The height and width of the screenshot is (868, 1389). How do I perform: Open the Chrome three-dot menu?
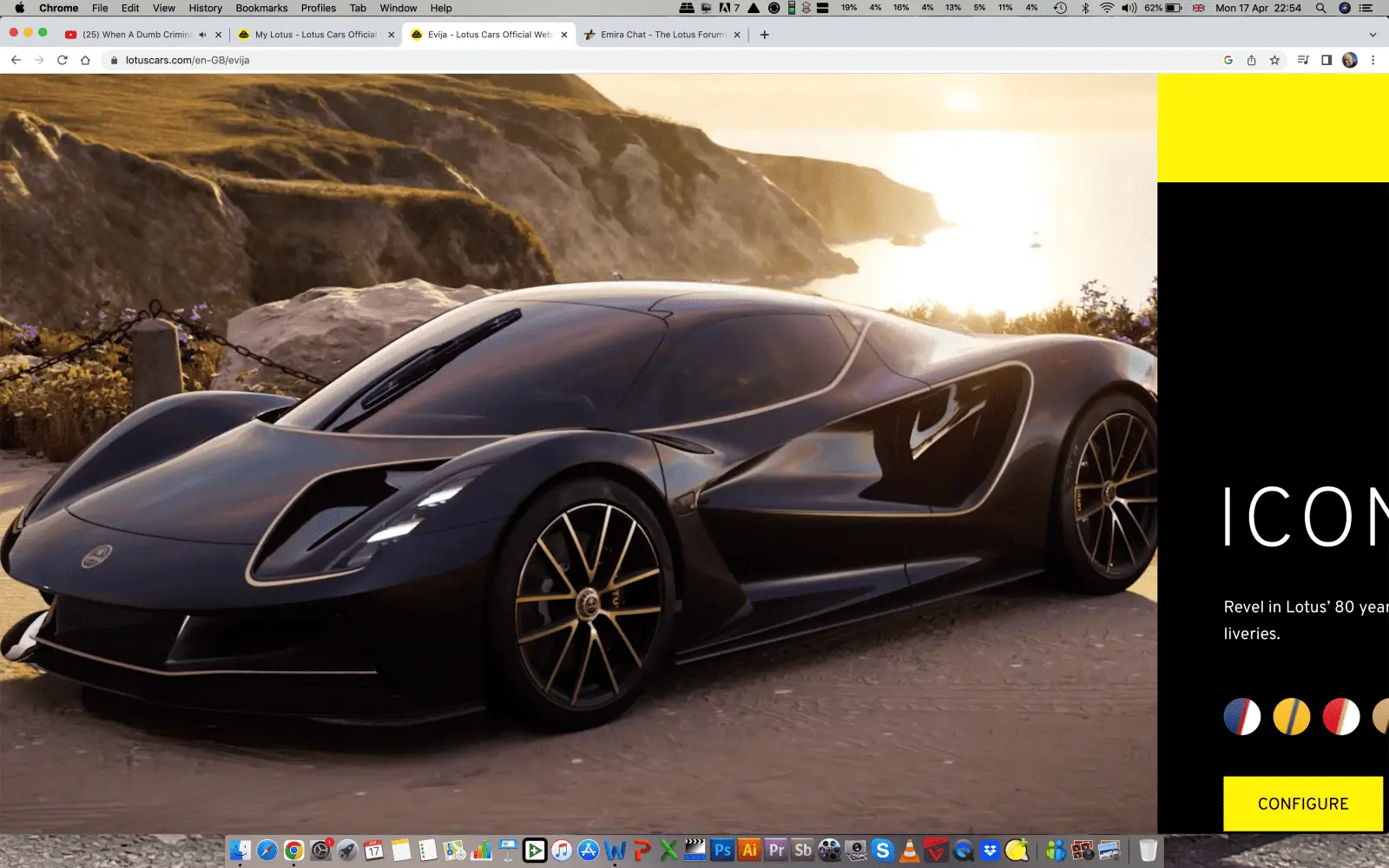point(1373,60)
